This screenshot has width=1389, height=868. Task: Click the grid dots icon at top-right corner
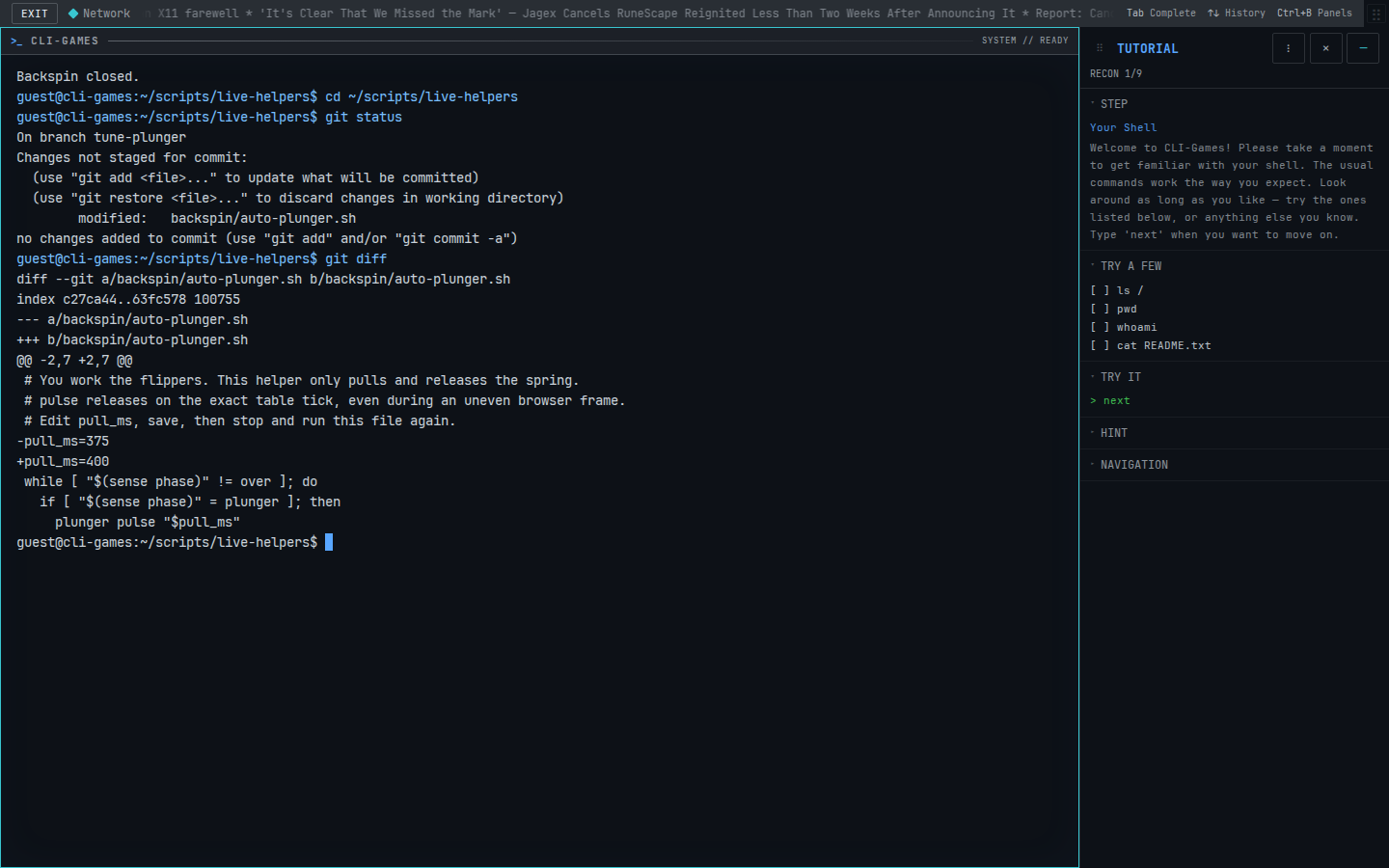[1376, 14]
